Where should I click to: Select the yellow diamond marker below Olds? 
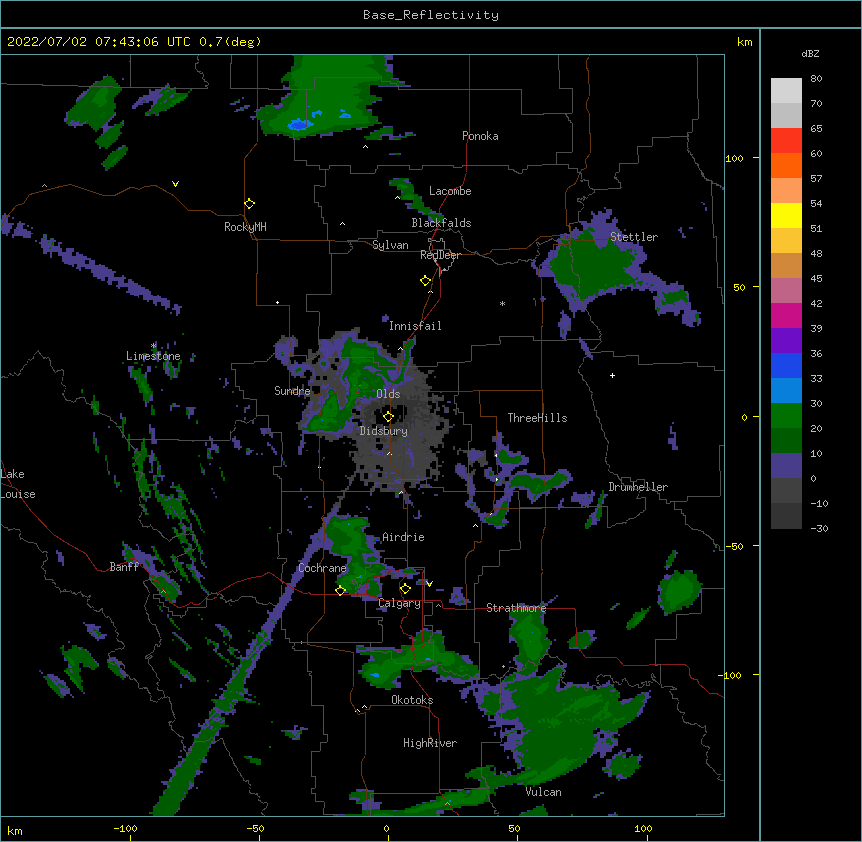pos(388,416)
